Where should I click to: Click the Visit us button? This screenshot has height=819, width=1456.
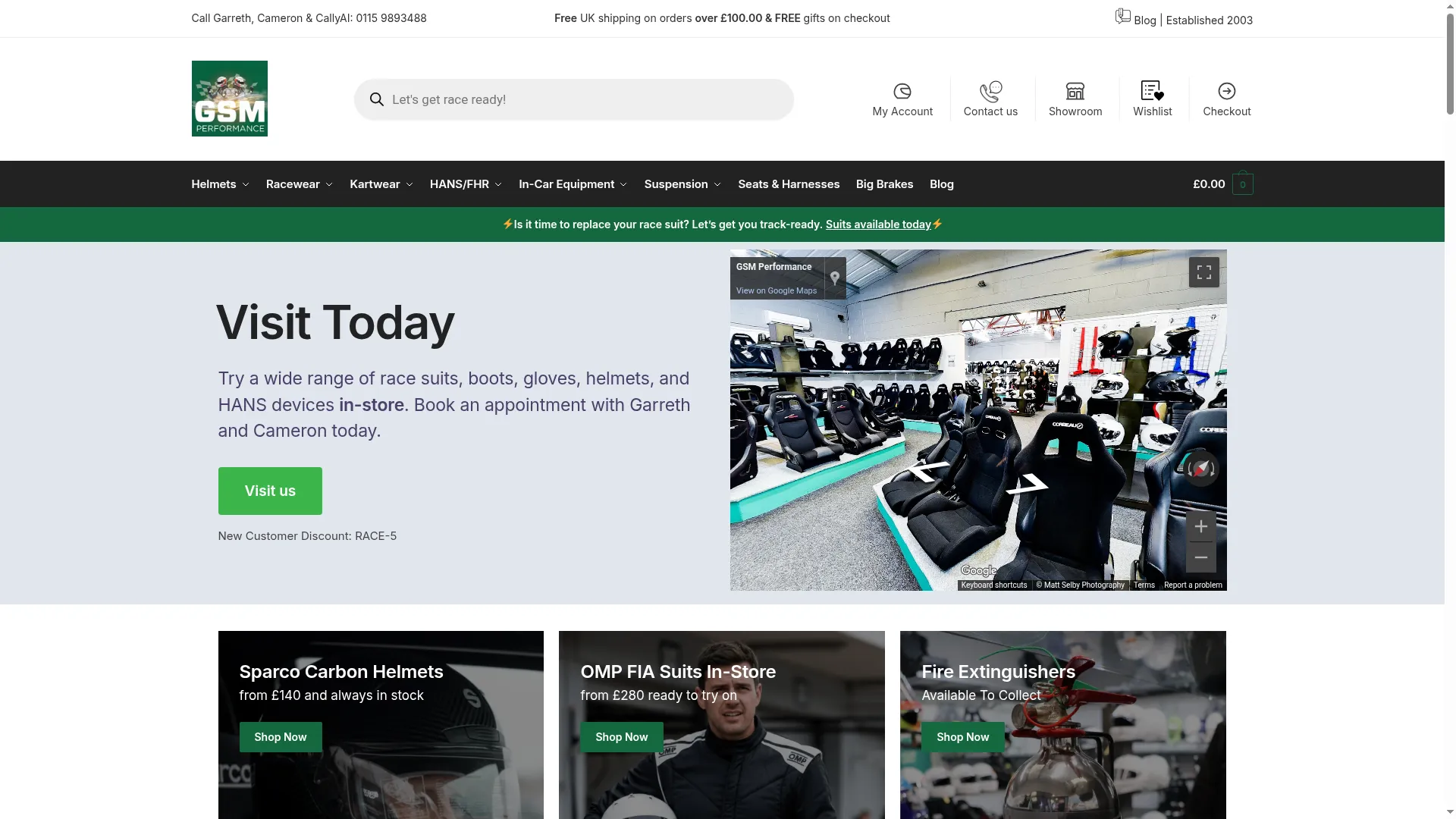point(270,491)
